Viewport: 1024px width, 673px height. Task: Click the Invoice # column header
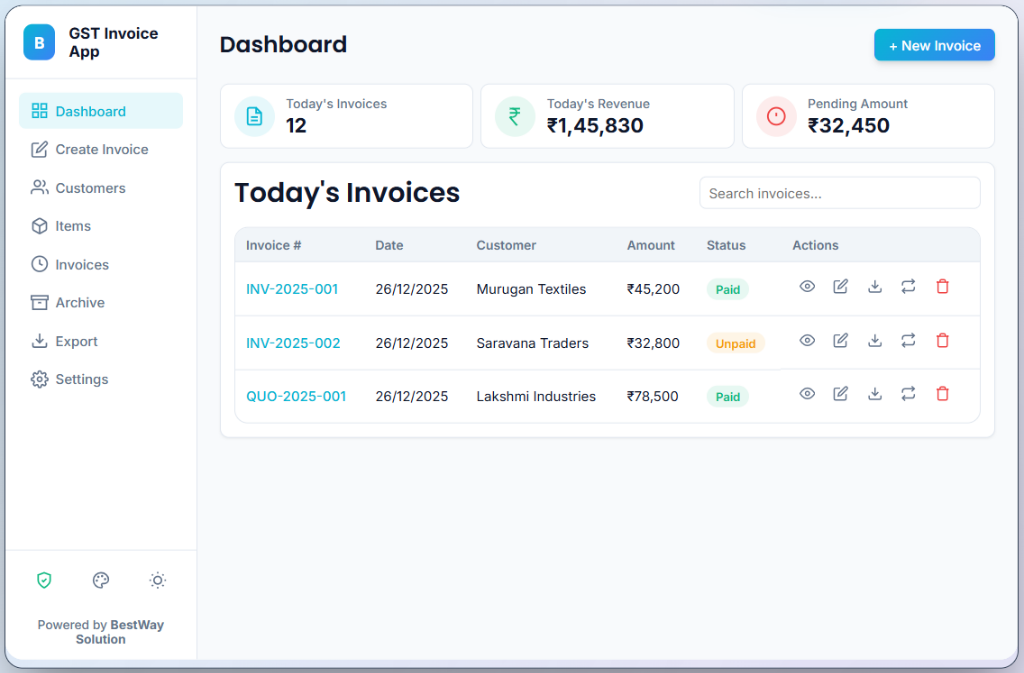tap(274, 245)
